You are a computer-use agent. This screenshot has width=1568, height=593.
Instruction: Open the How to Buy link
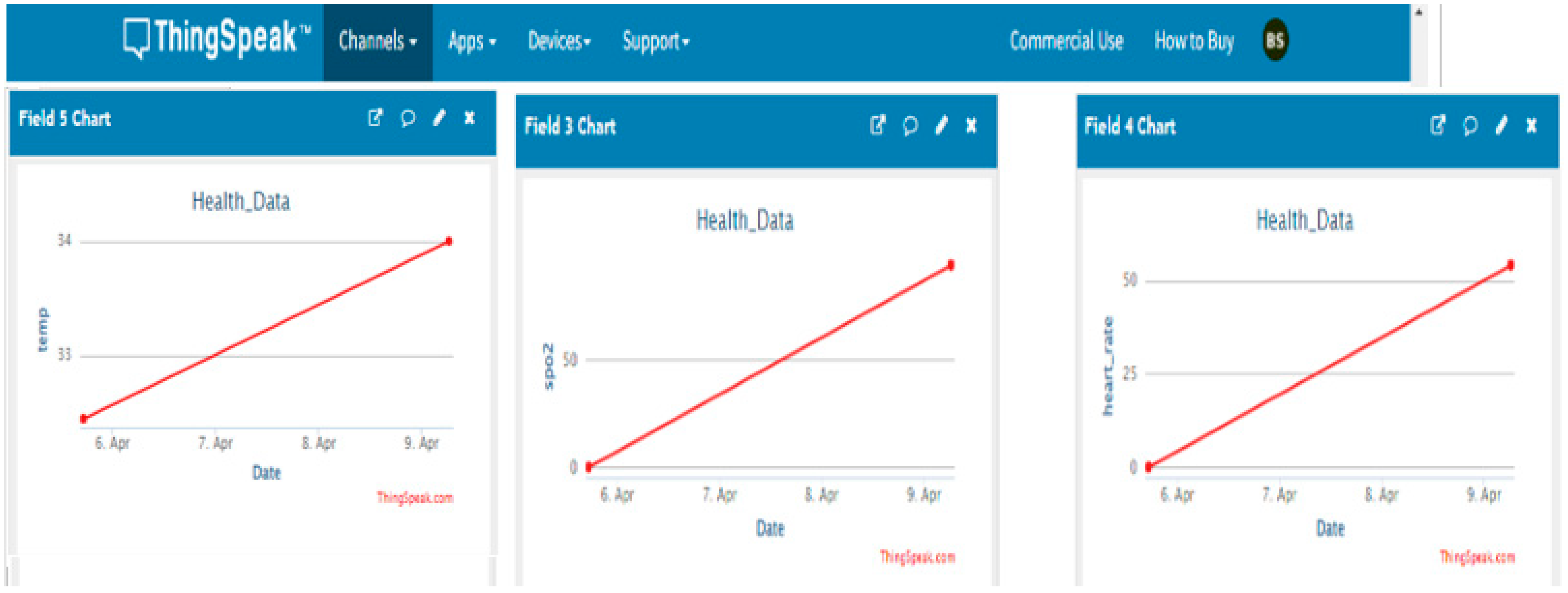1194,41
